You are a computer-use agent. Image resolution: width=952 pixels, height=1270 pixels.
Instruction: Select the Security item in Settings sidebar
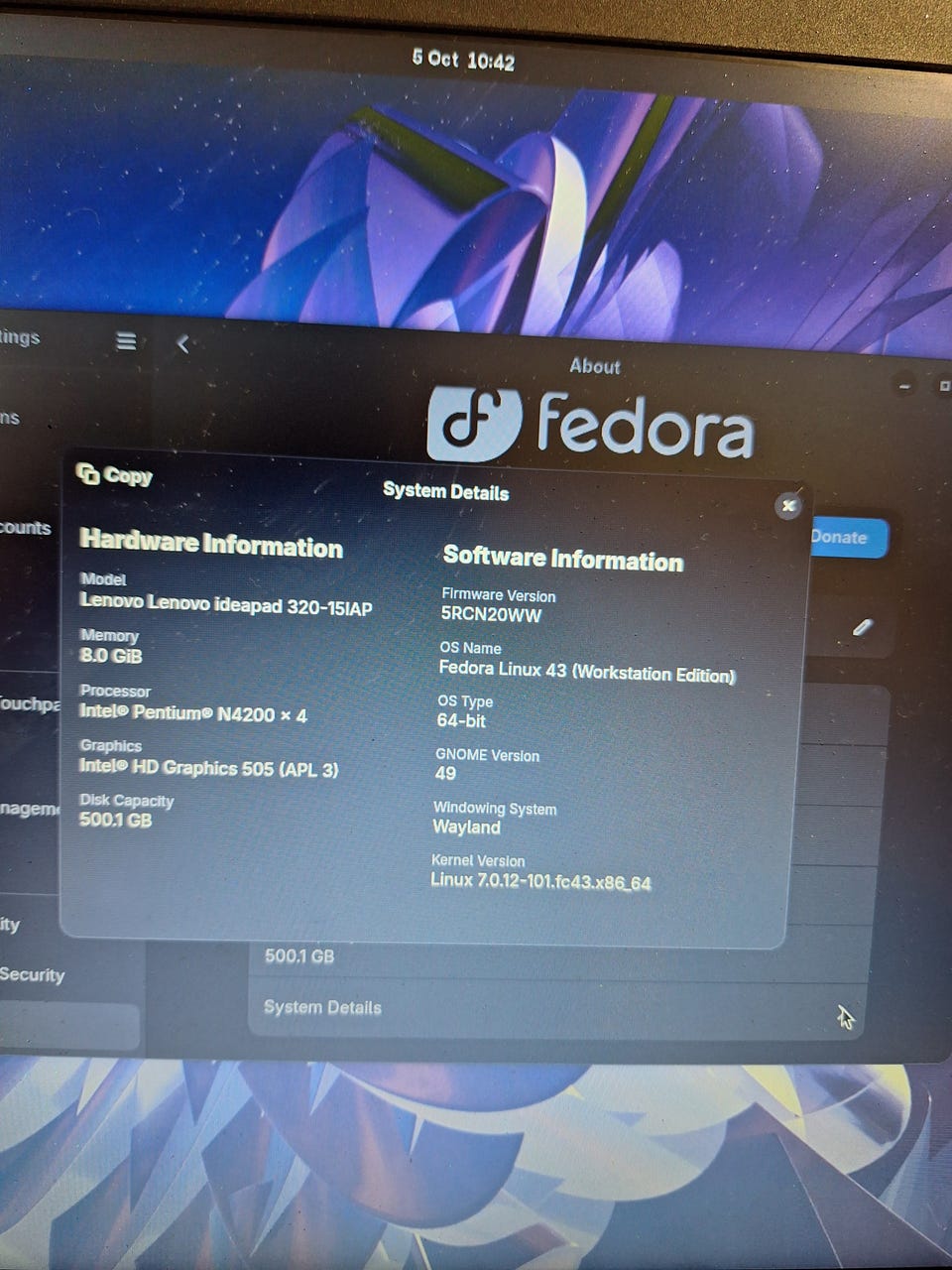[x=33, y=974]
